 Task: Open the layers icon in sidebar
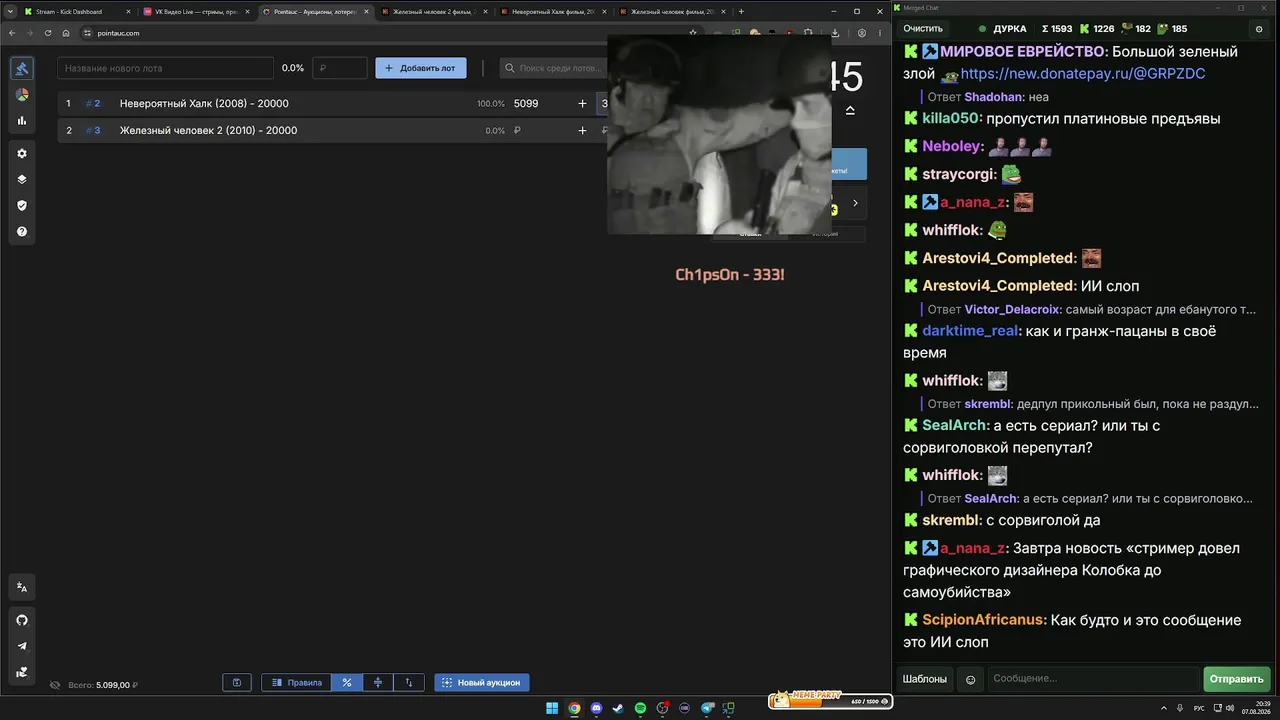click(22, 180)
